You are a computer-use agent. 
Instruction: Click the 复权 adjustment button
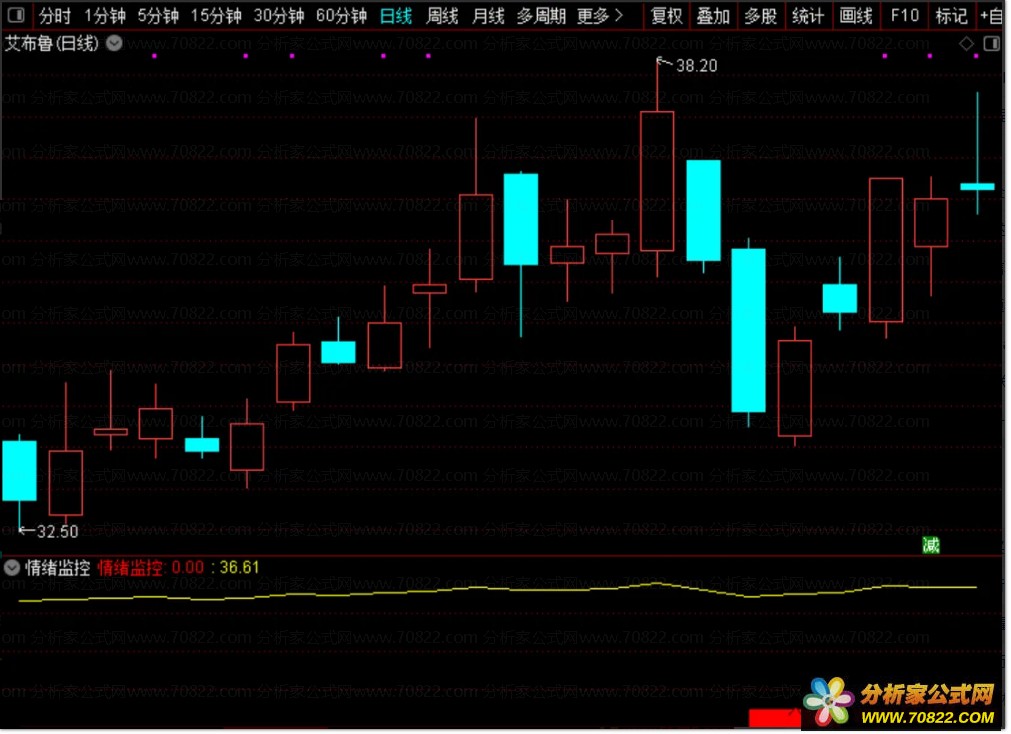(x=666, y=15)
